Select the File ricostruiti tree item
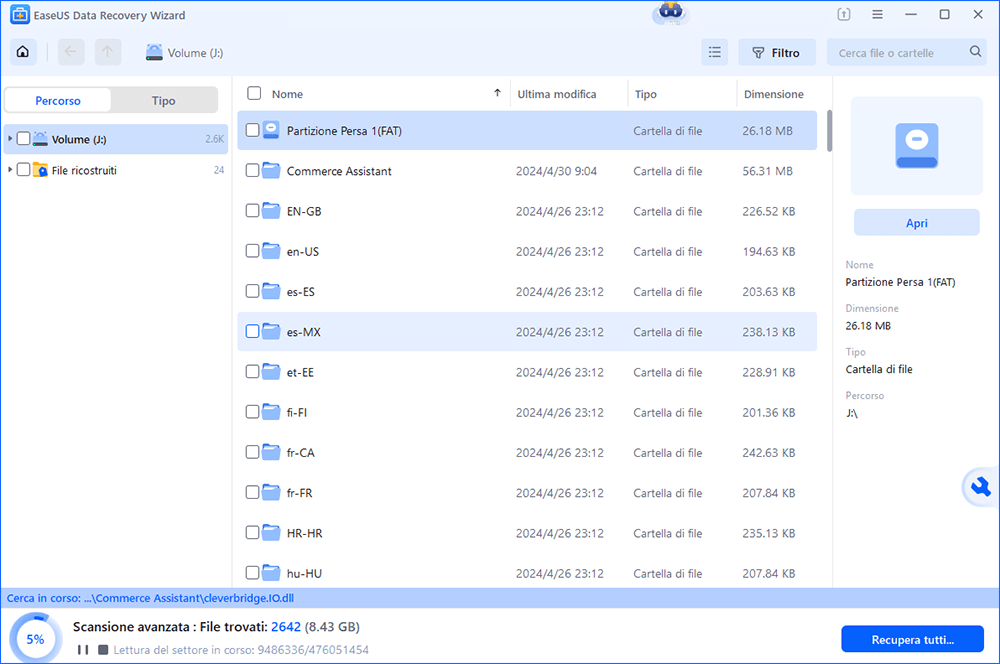The width and height of the screenshot is (1000, 664). [116, 170]
